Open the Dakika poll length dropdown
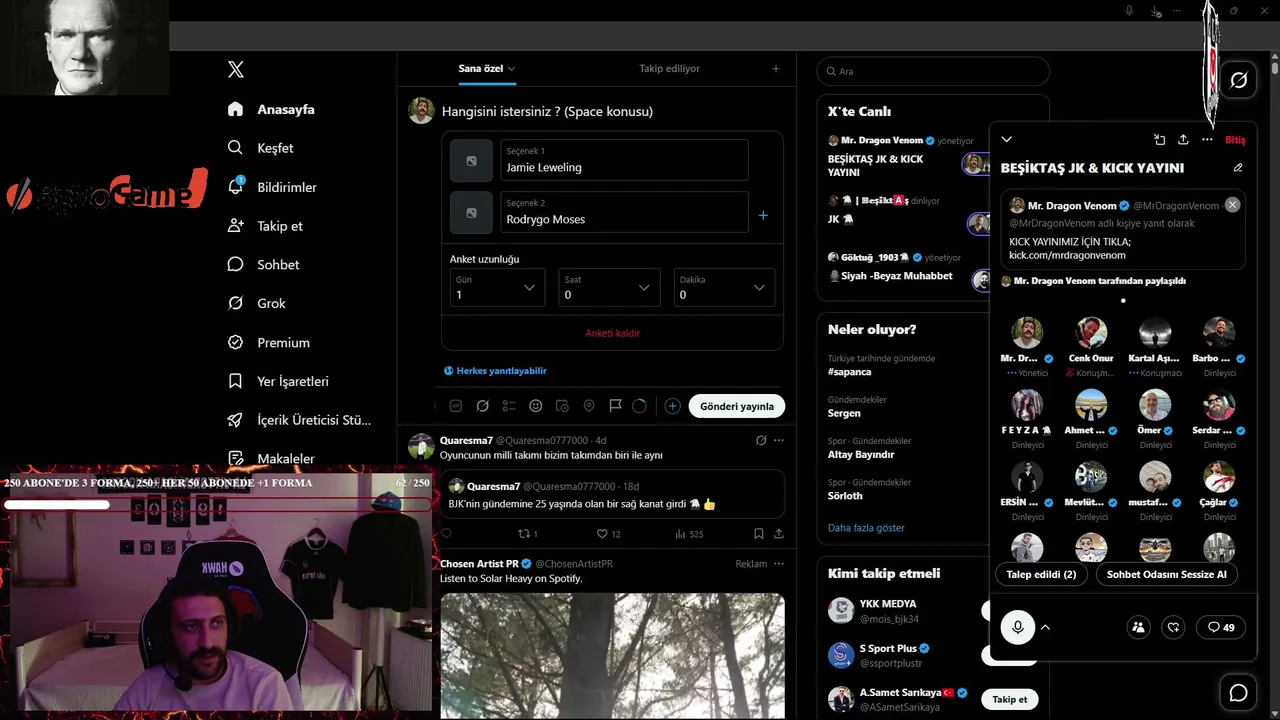The height and width of the screenshot is (720, 1280). 722,288
